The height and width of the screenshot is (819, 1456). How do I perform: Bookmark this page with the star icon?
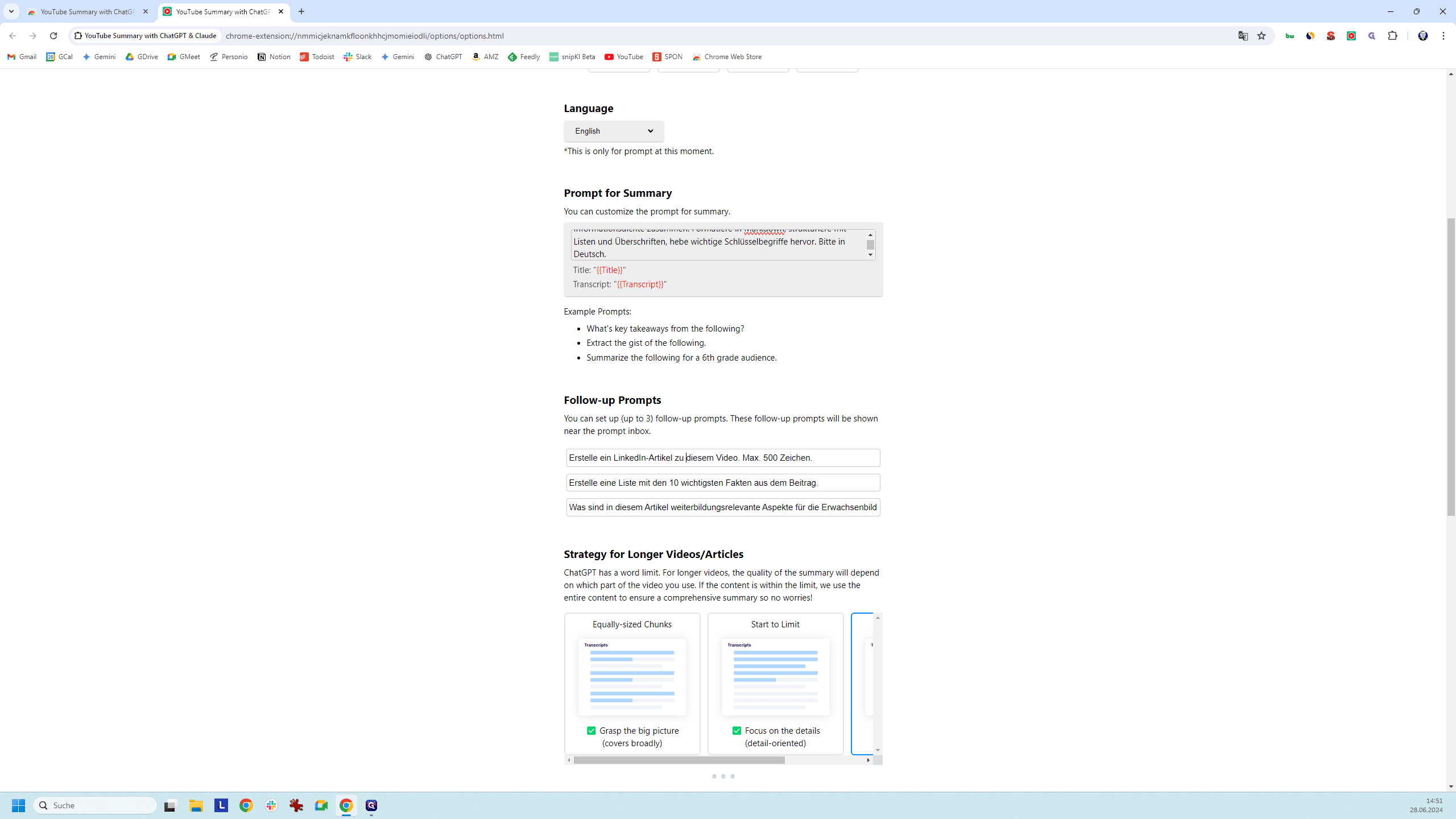(1261, 36)
